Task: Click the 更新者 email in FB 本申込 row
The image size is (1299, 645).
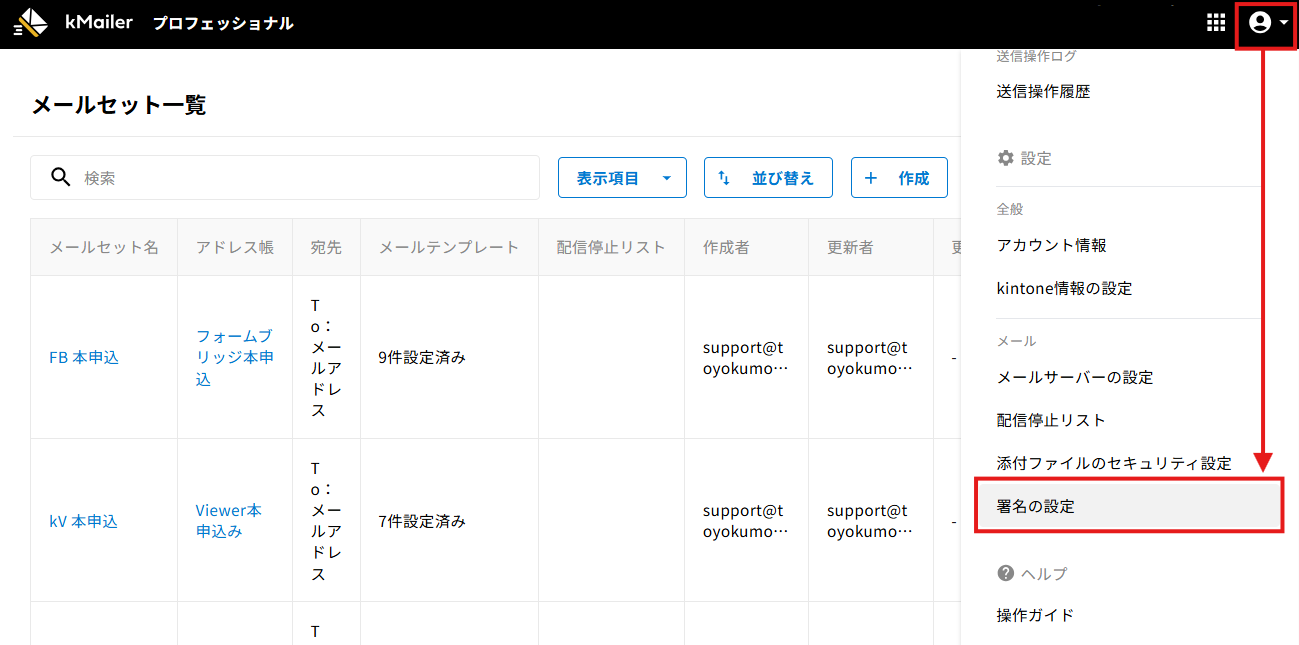Action: tap(869, 357)
